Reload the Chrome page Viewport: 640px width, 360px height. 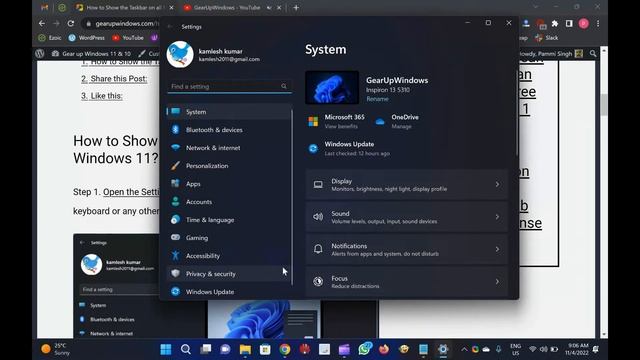point(71,24)
